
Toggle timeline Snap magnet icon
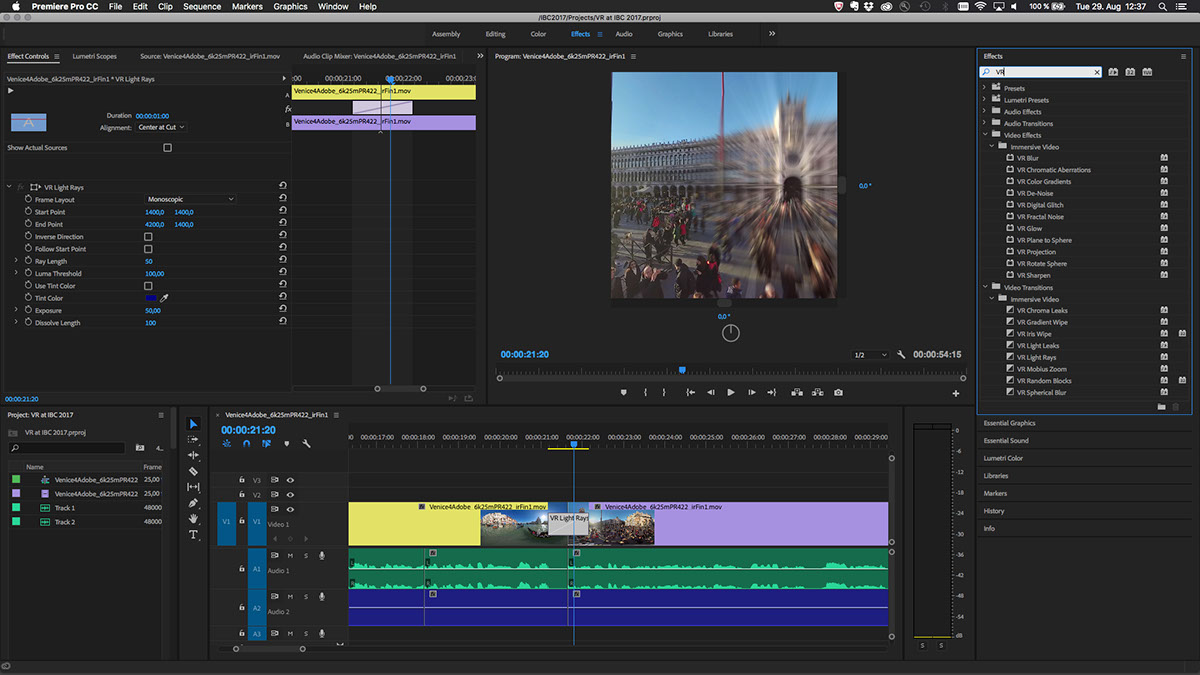click(246, 443)
